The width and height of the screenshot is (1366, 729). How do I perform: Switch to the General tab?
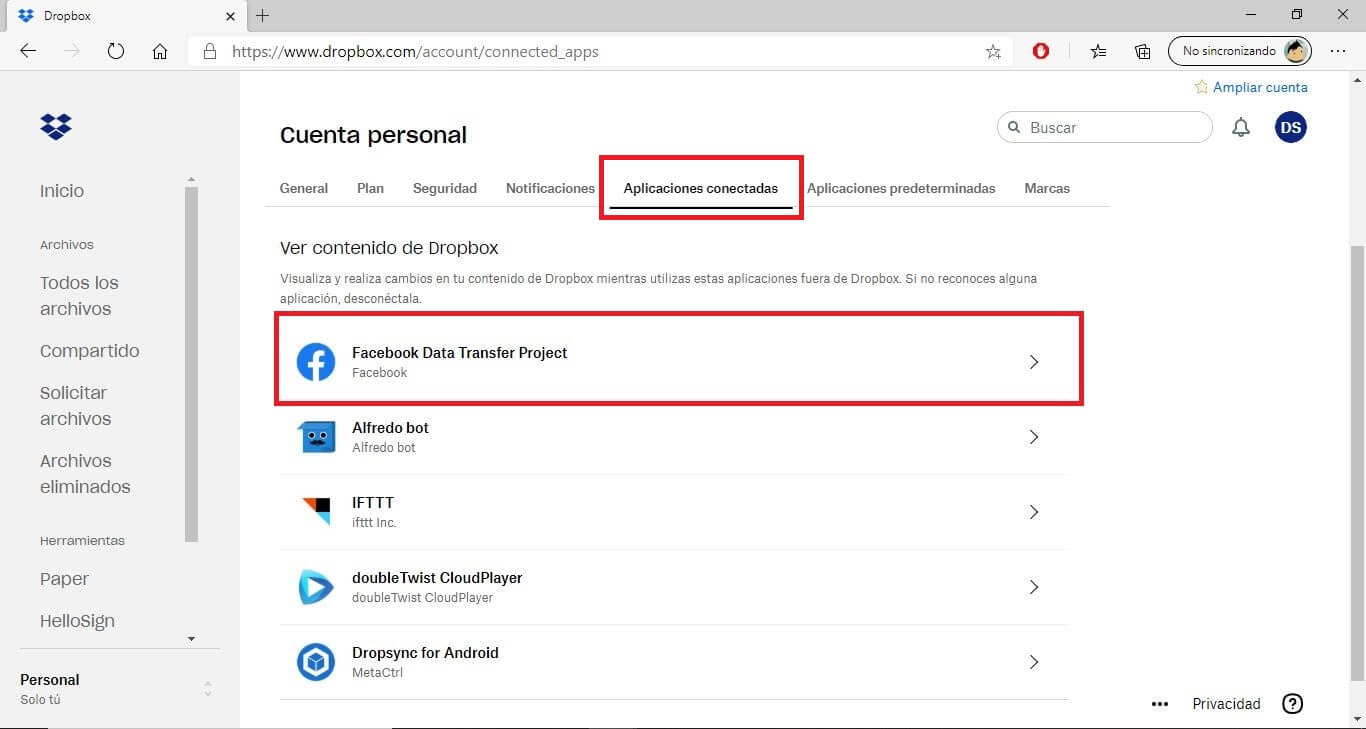pos(304,188)
